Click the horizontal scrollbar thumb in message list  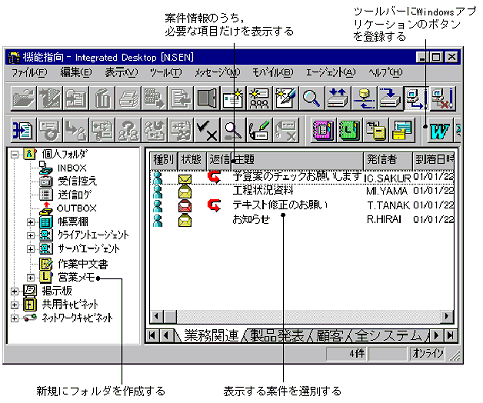[x=170, y=316]
